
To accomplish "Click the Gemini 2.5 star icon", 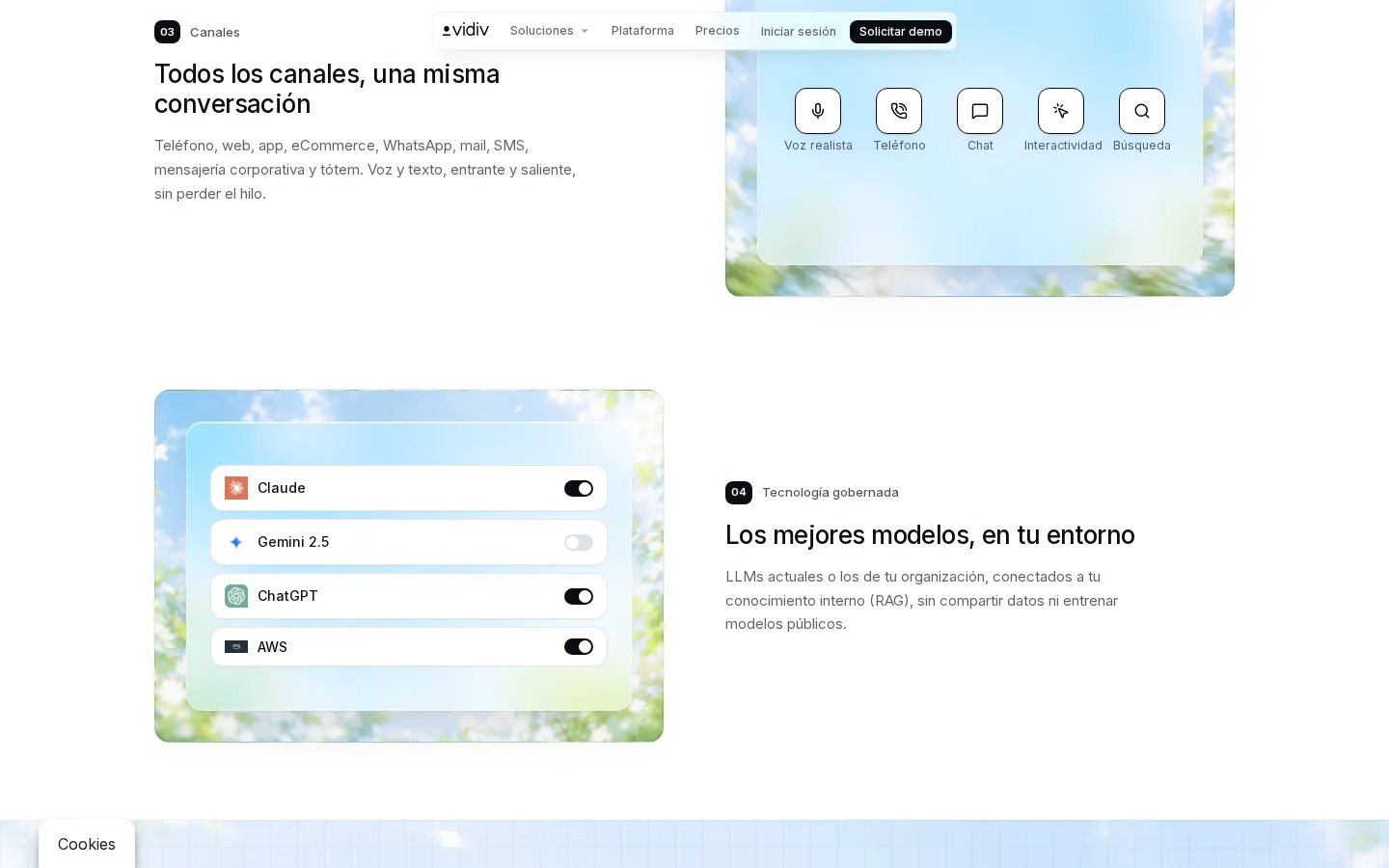I will [x=236, y=542].
